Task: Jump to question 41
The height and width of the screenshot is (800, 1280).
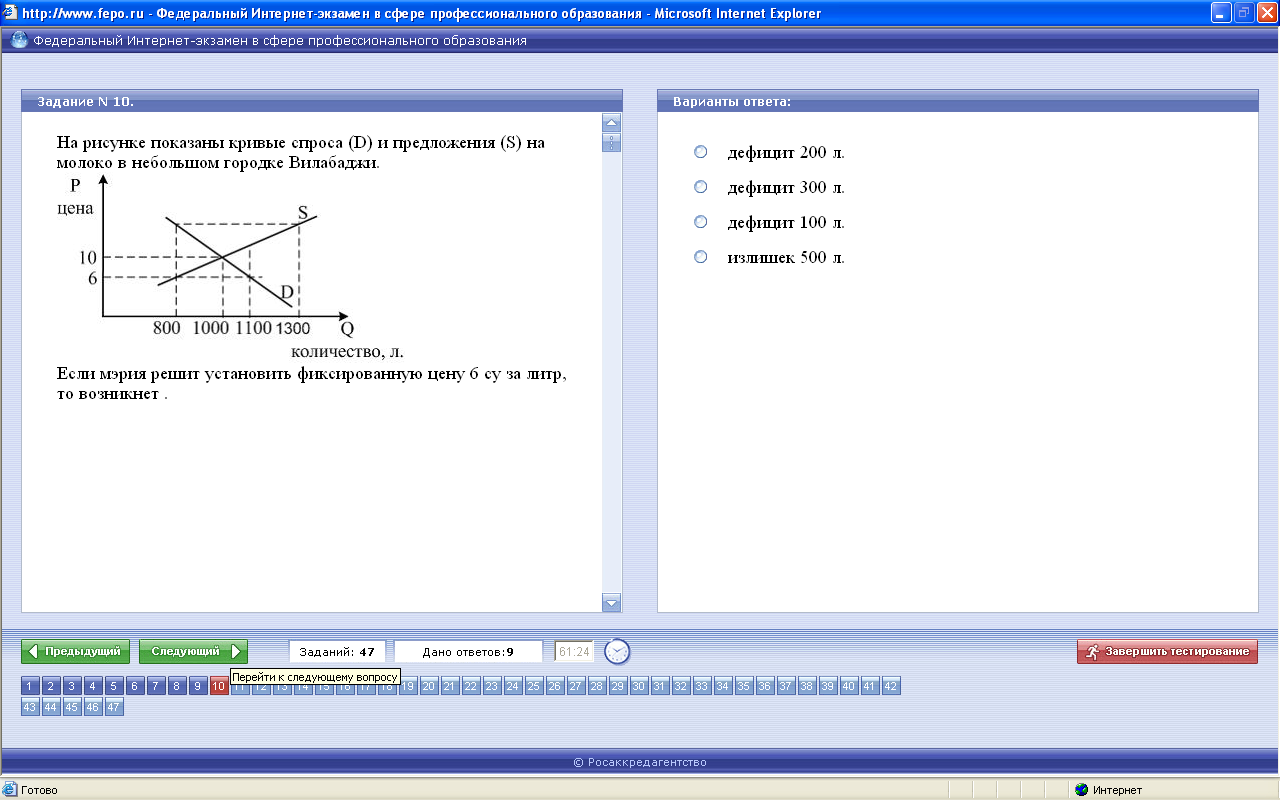Action: tap(870, 686)
